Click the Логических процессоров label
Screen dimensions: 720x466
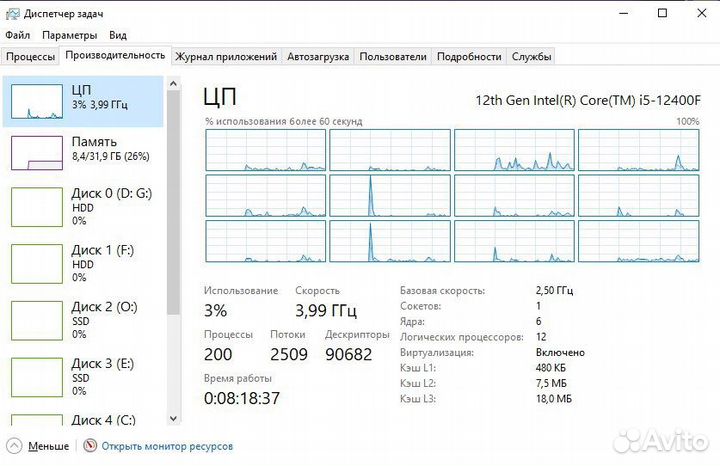point(461,337)
